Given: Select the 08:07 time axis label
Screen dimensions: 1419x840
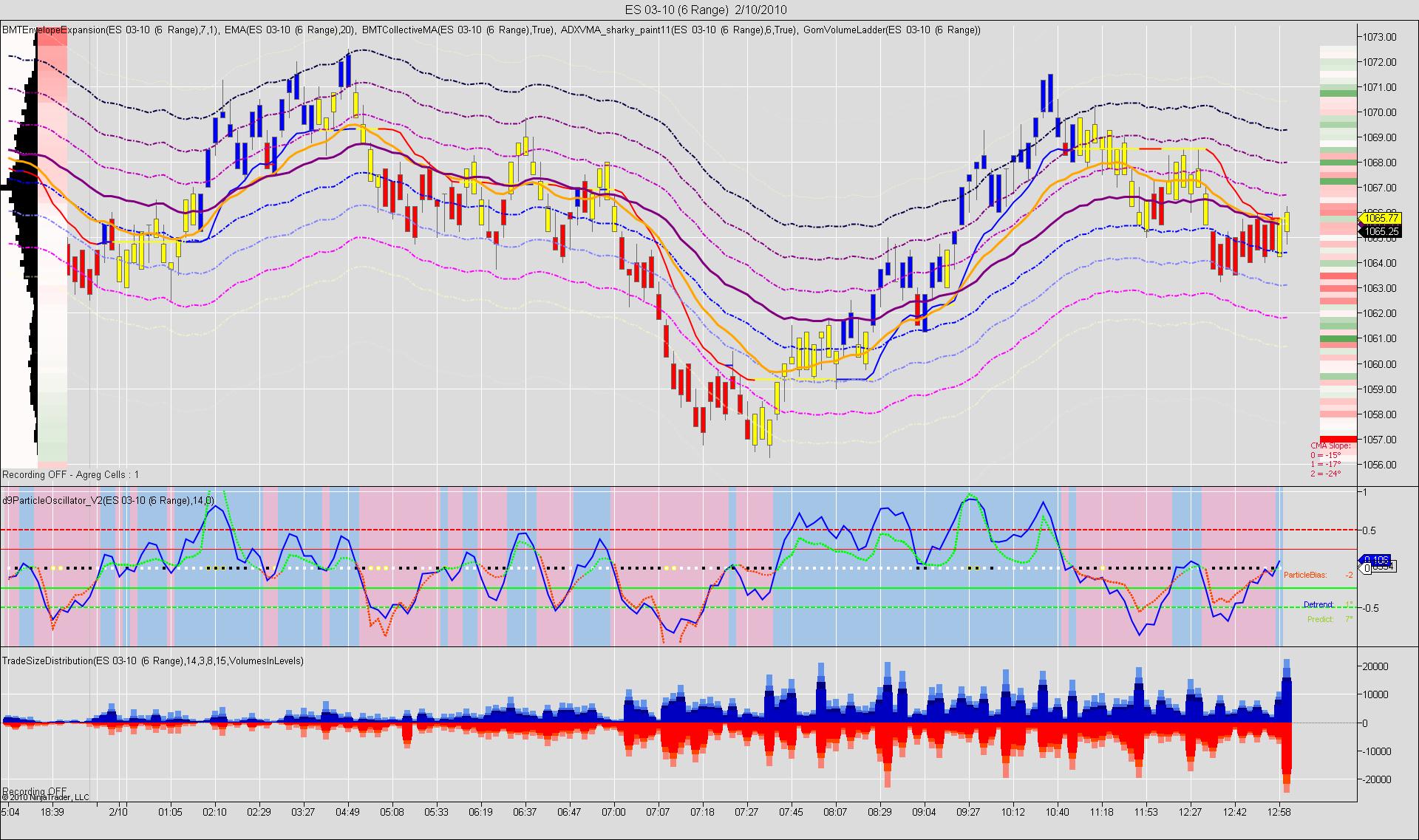Looking at the screenshot, I should tap(835, 811).
